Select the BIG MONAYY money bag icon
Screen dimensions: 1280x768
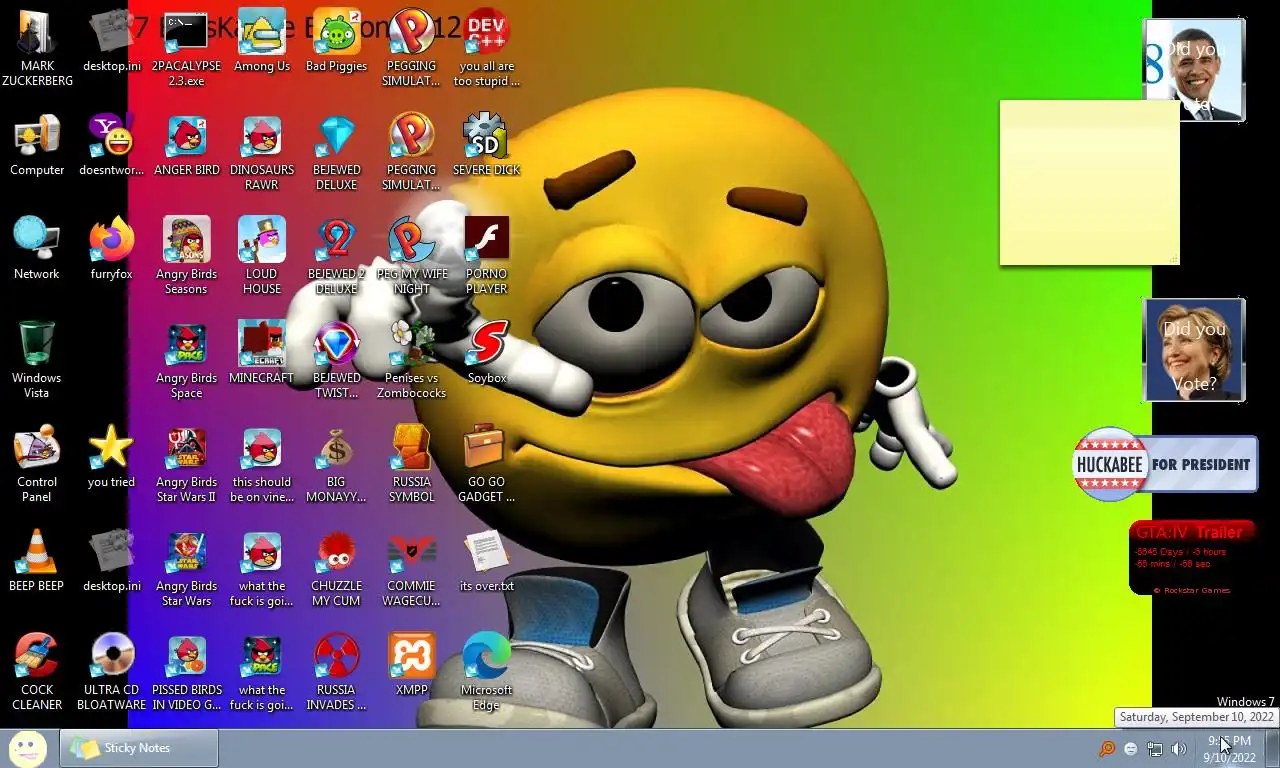[x=336, y=464]
